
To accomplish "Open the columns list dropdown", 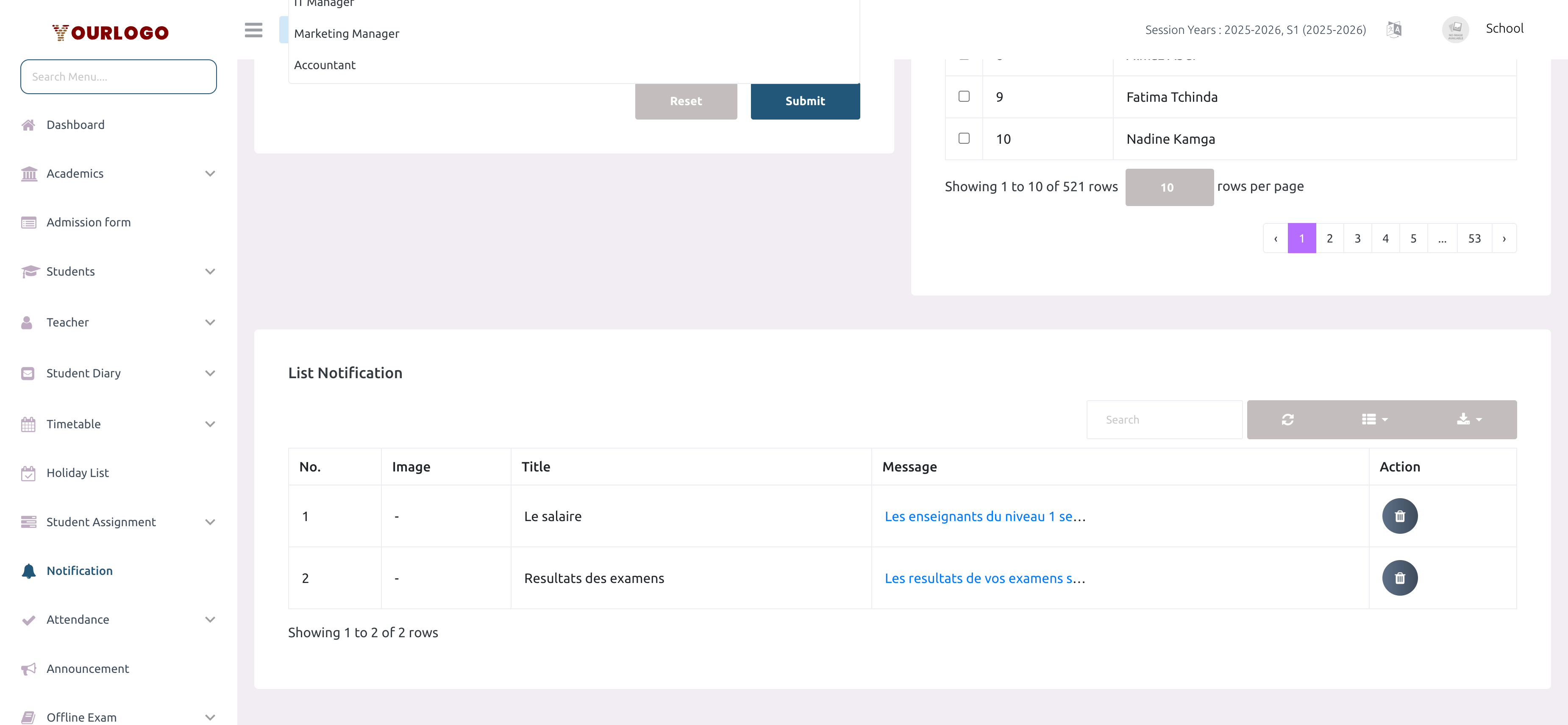I will tap(1374, 419).
